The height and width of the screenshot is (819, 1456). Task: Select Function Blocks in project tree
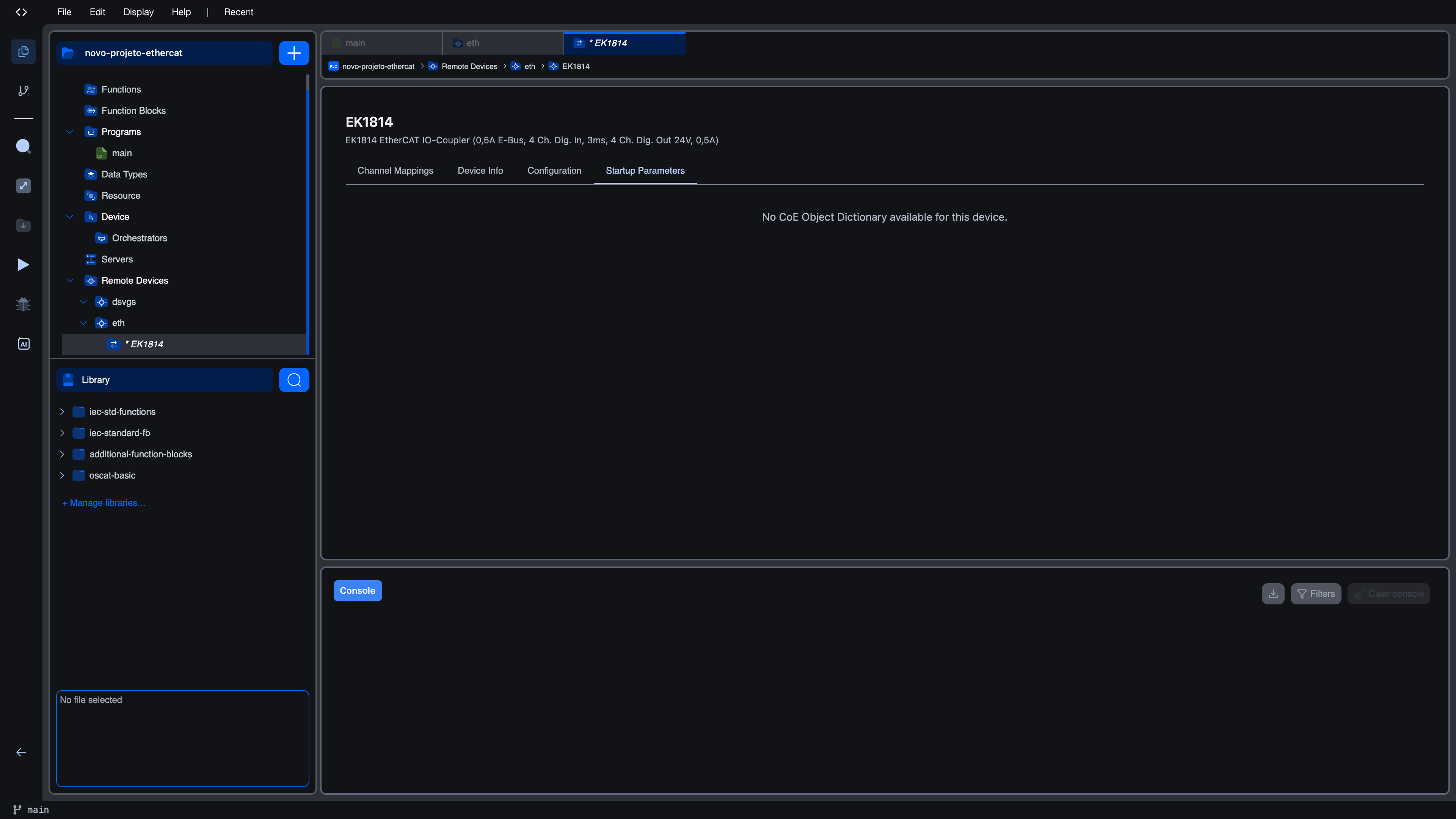pyautogui.click(x=133, y=111)
